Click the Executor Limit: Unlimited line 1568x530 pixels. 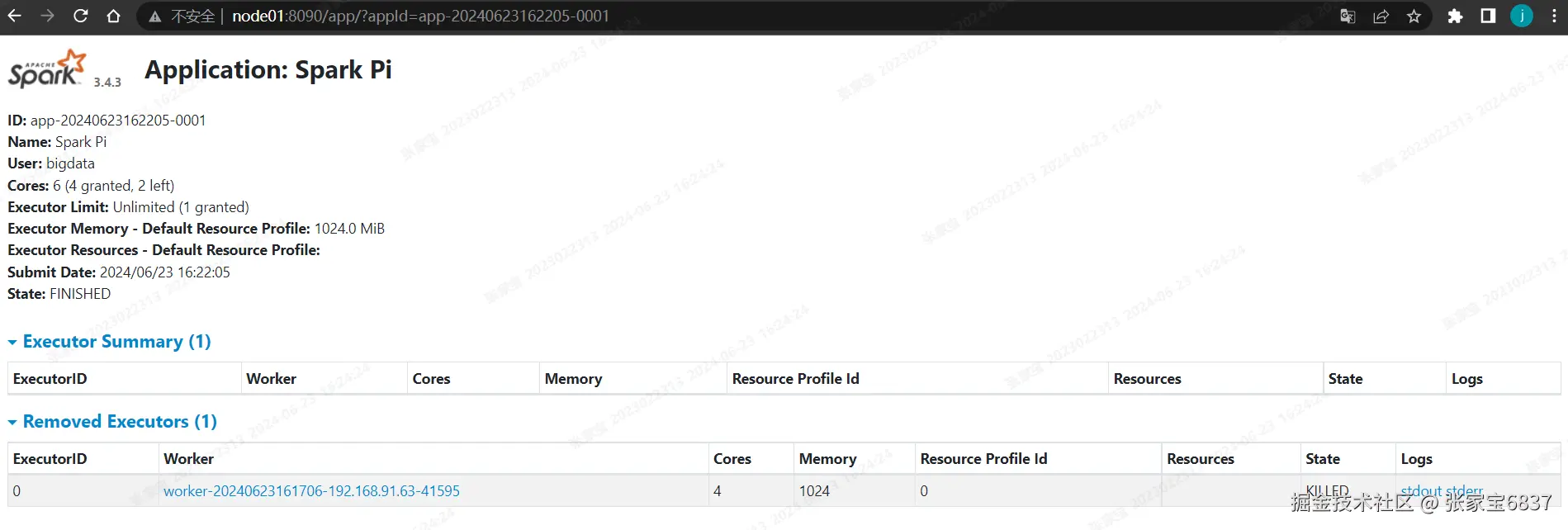pos(128,207)
